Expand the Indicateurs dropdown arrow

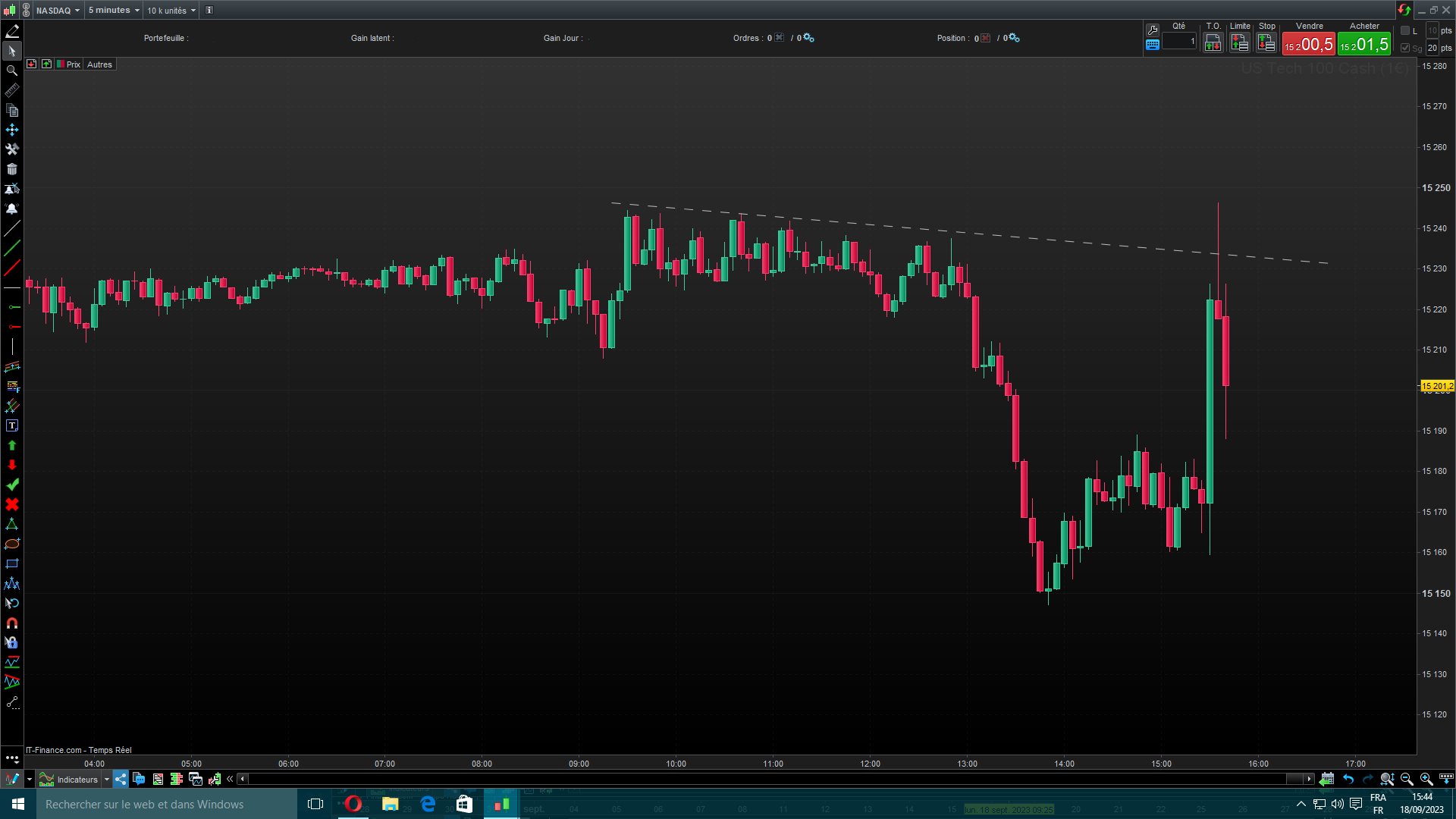click(107, 779)
